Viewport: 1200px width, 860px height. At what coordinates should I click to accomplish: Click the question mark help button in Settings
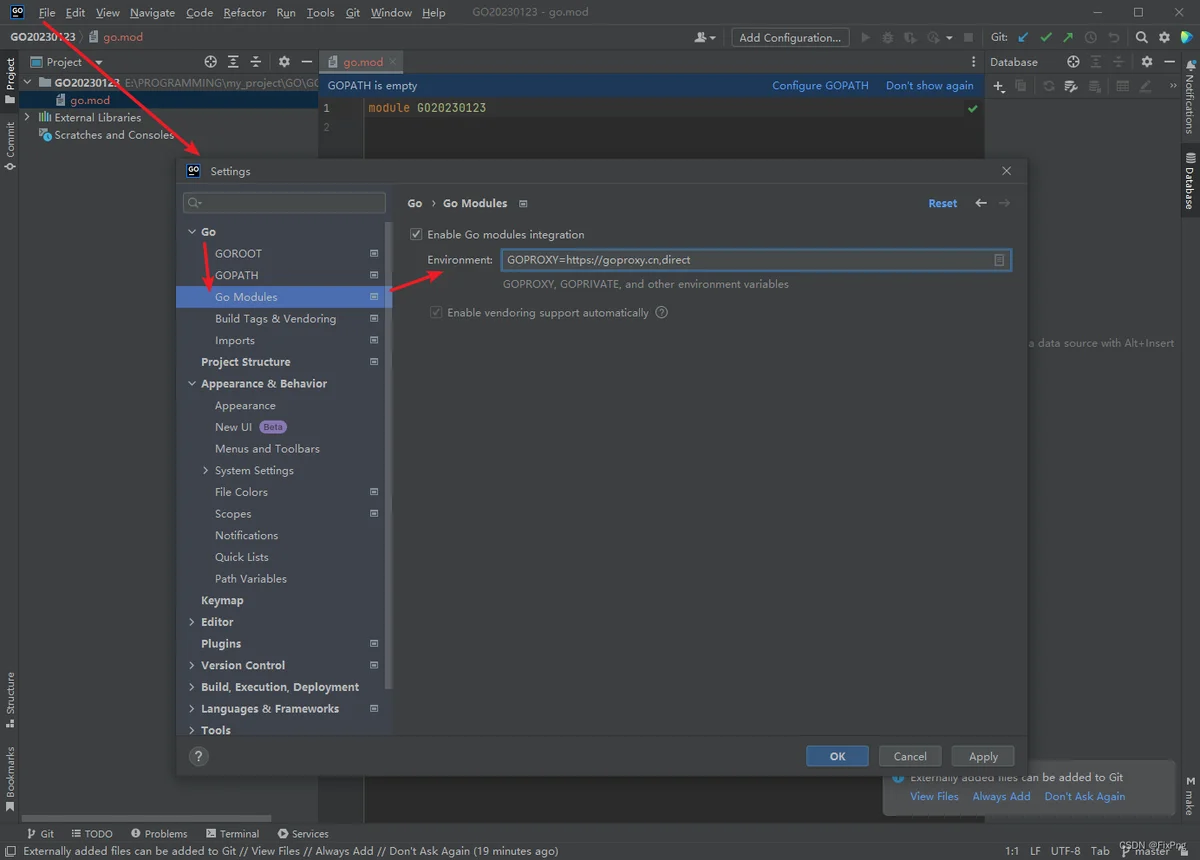(198, 756)
